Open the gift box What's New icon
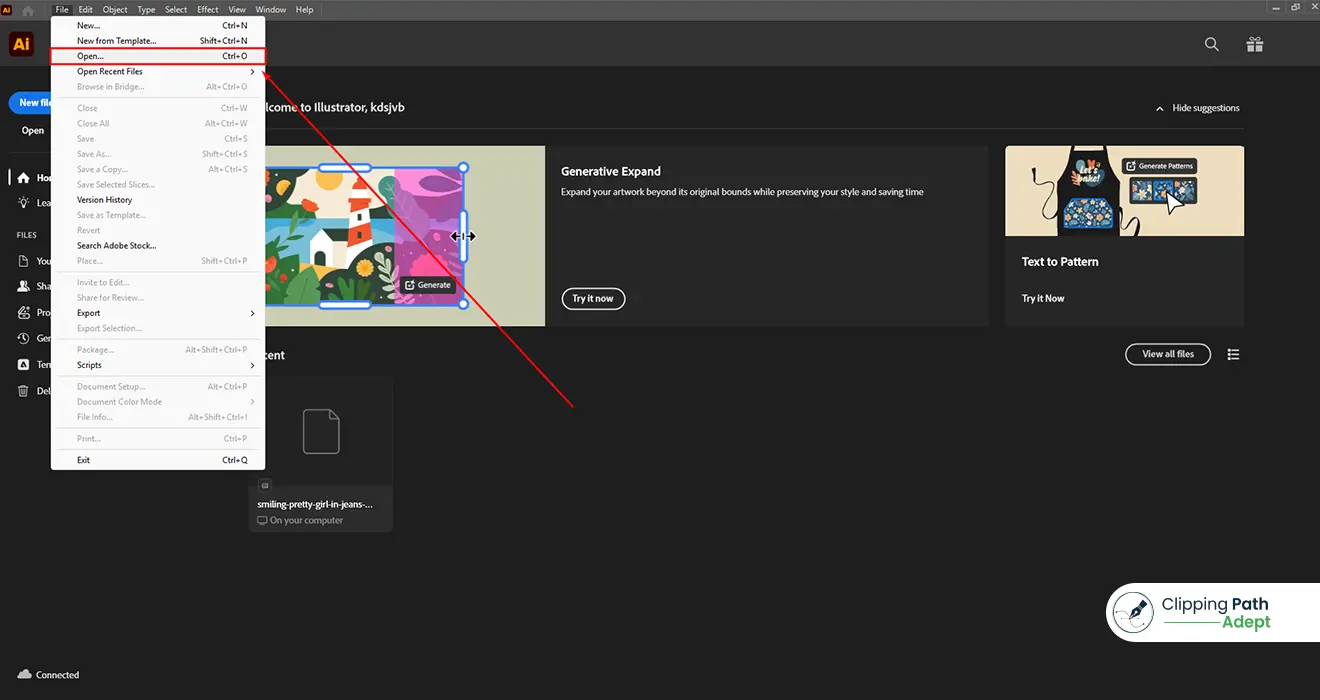Image resolution: width=1320 pixels, height=700 pixels. [x=1254, y=44]
